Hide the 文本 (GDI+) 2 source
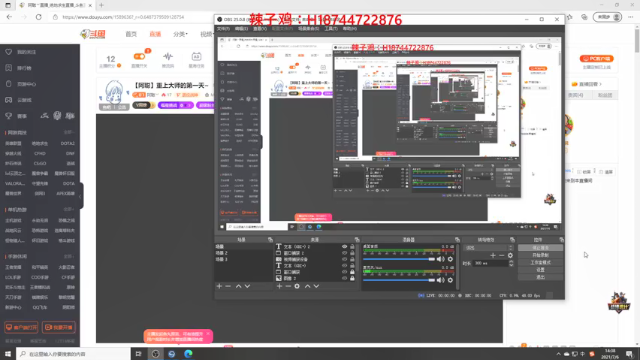Screen dimensions: 640x360 tap(344, 247)
